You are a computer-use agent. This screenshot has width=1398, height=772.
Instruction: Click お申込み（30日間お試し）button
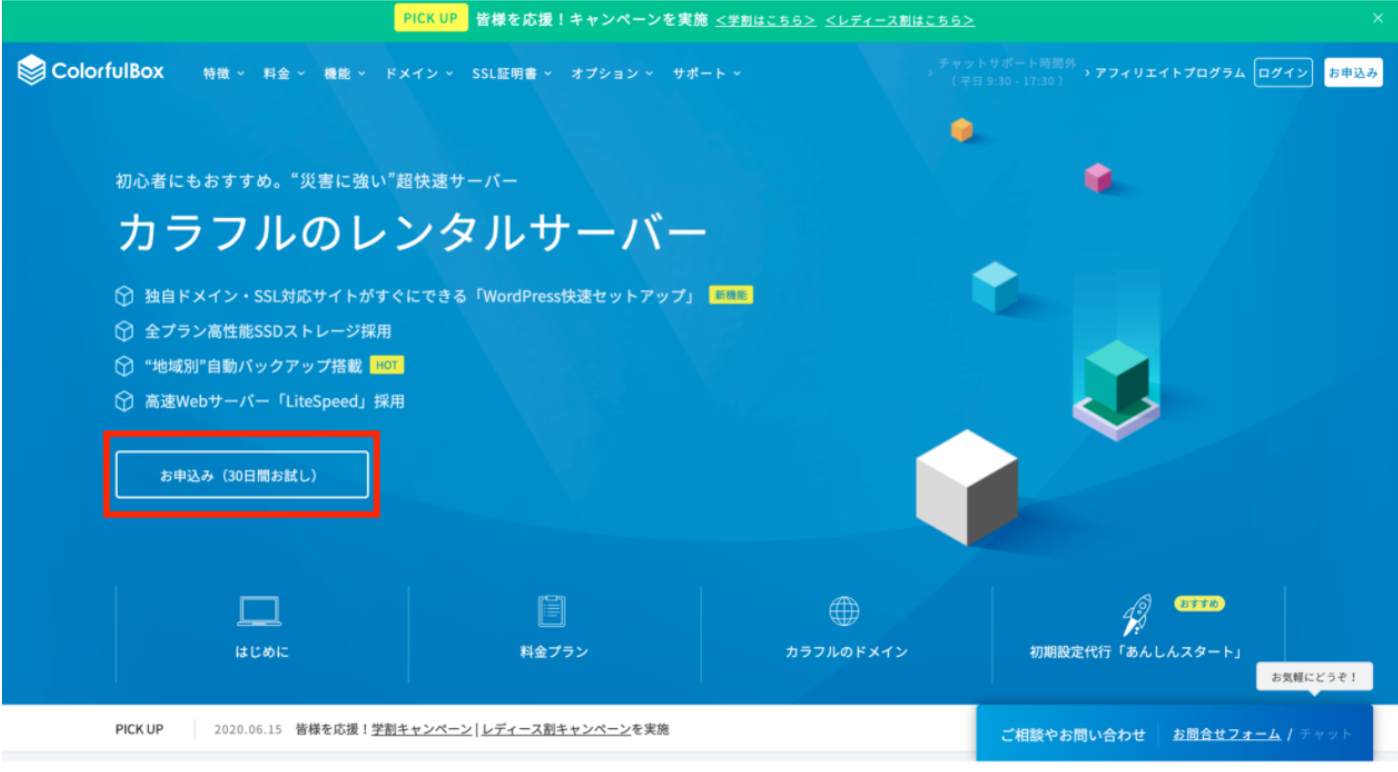pos(242,475)
